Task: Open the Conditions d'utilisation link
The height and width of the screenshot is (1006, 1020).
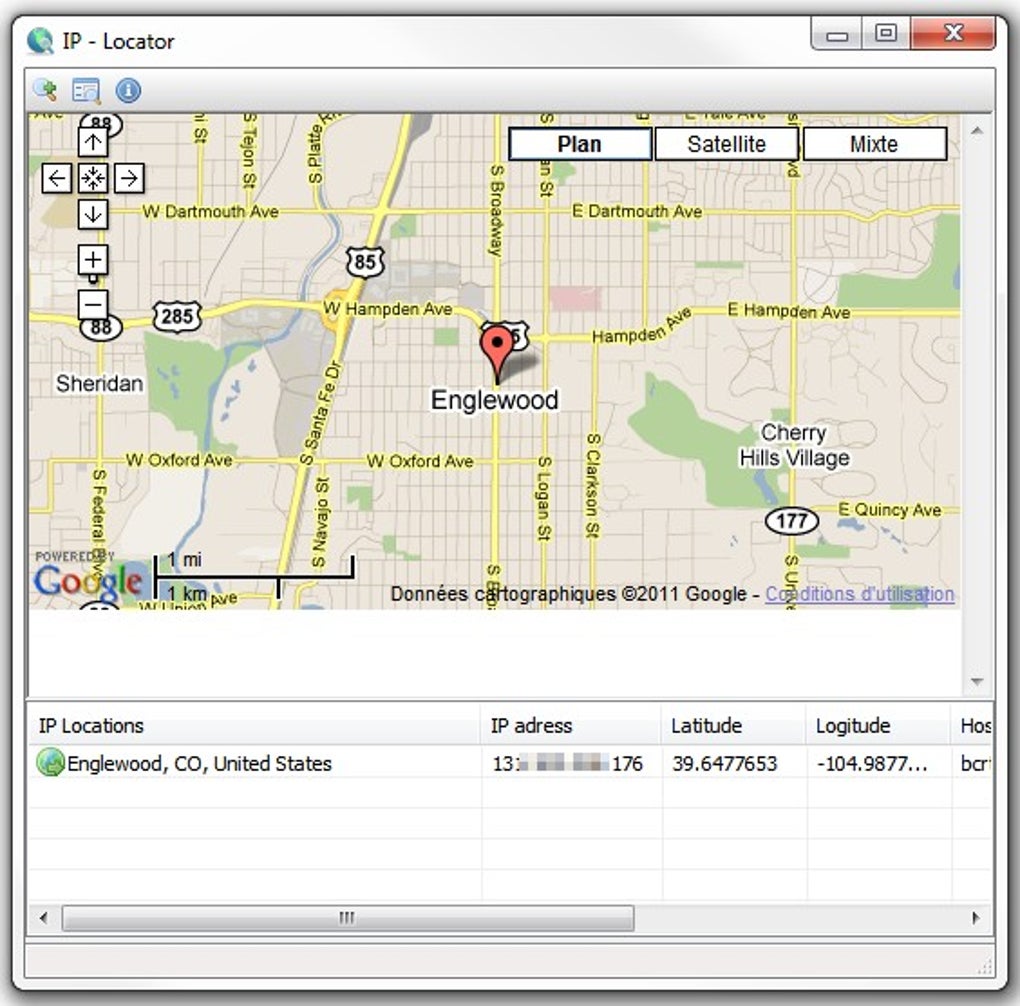Action: pos(859,594)
